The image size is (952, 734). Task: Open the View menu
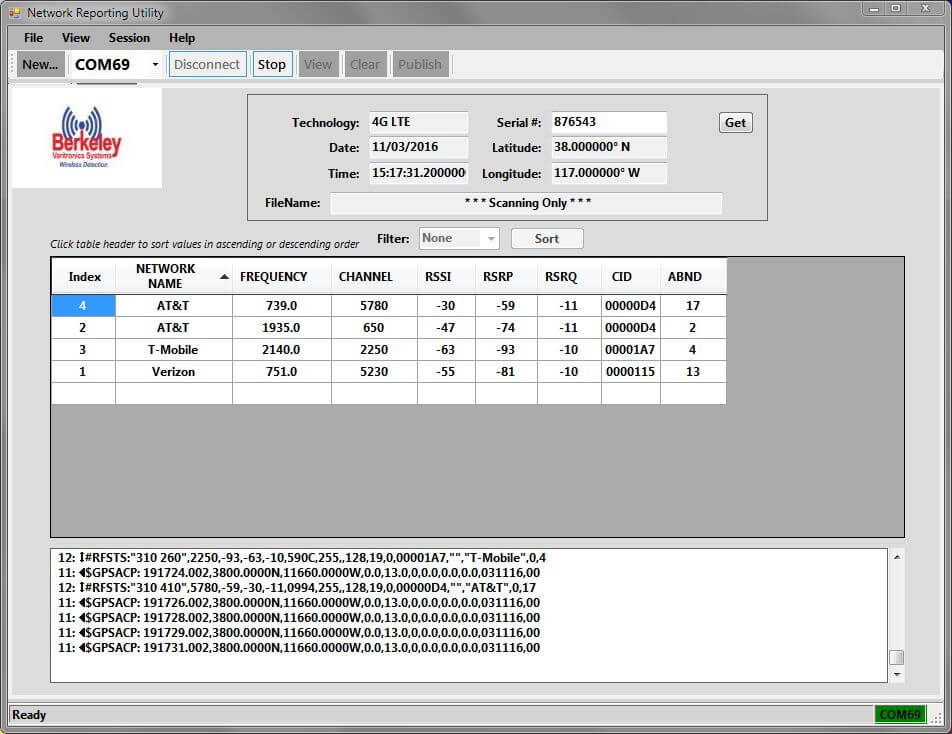(x=76, y=38)
